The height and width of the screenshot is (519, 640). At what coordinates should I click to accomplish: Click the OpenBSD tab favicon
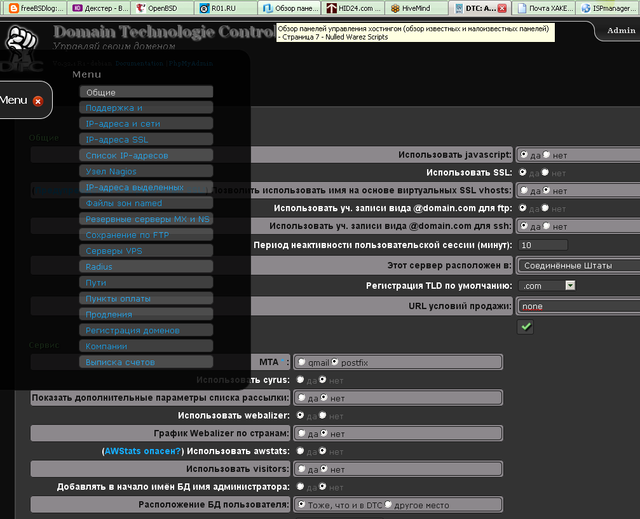141,8
